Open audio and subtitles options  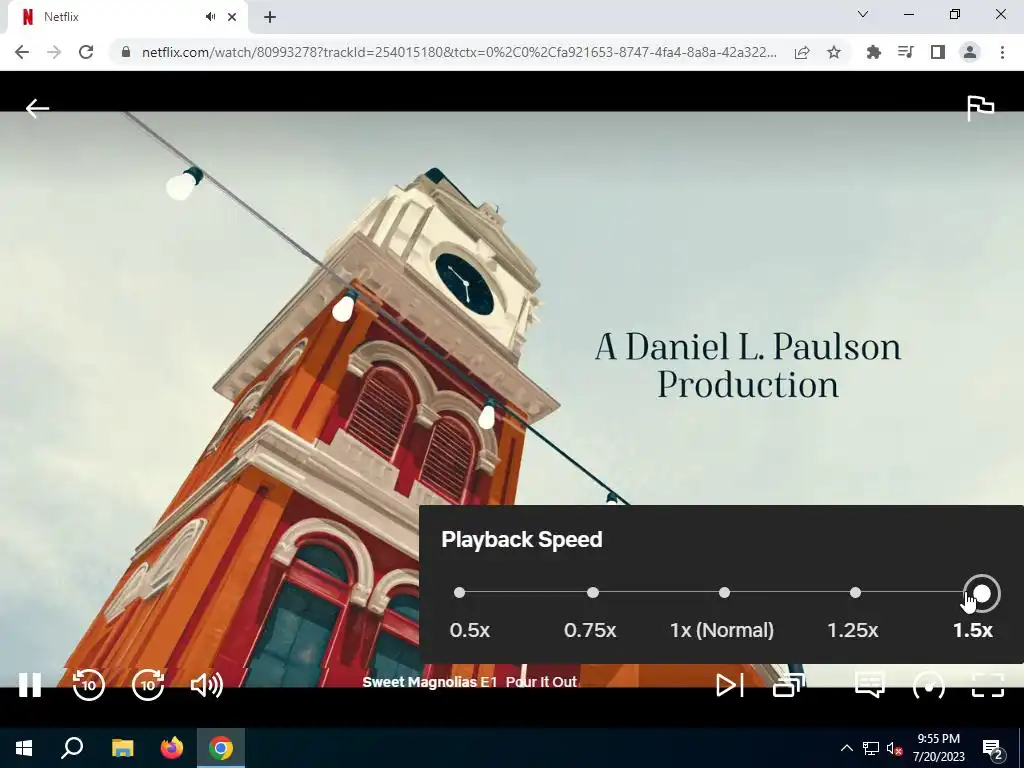tap(869, 685)
